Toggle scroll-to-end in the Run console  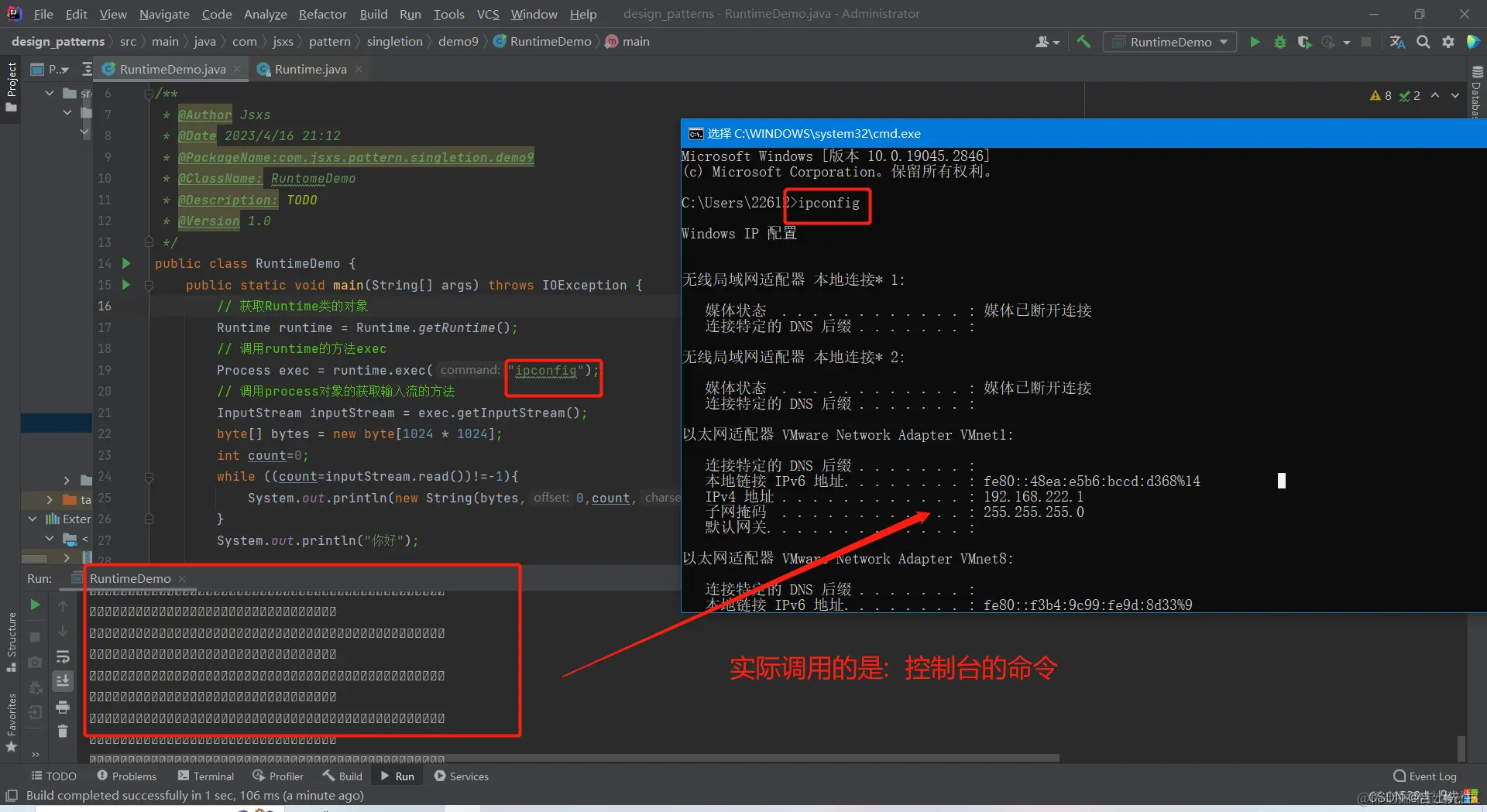point(63,681)
